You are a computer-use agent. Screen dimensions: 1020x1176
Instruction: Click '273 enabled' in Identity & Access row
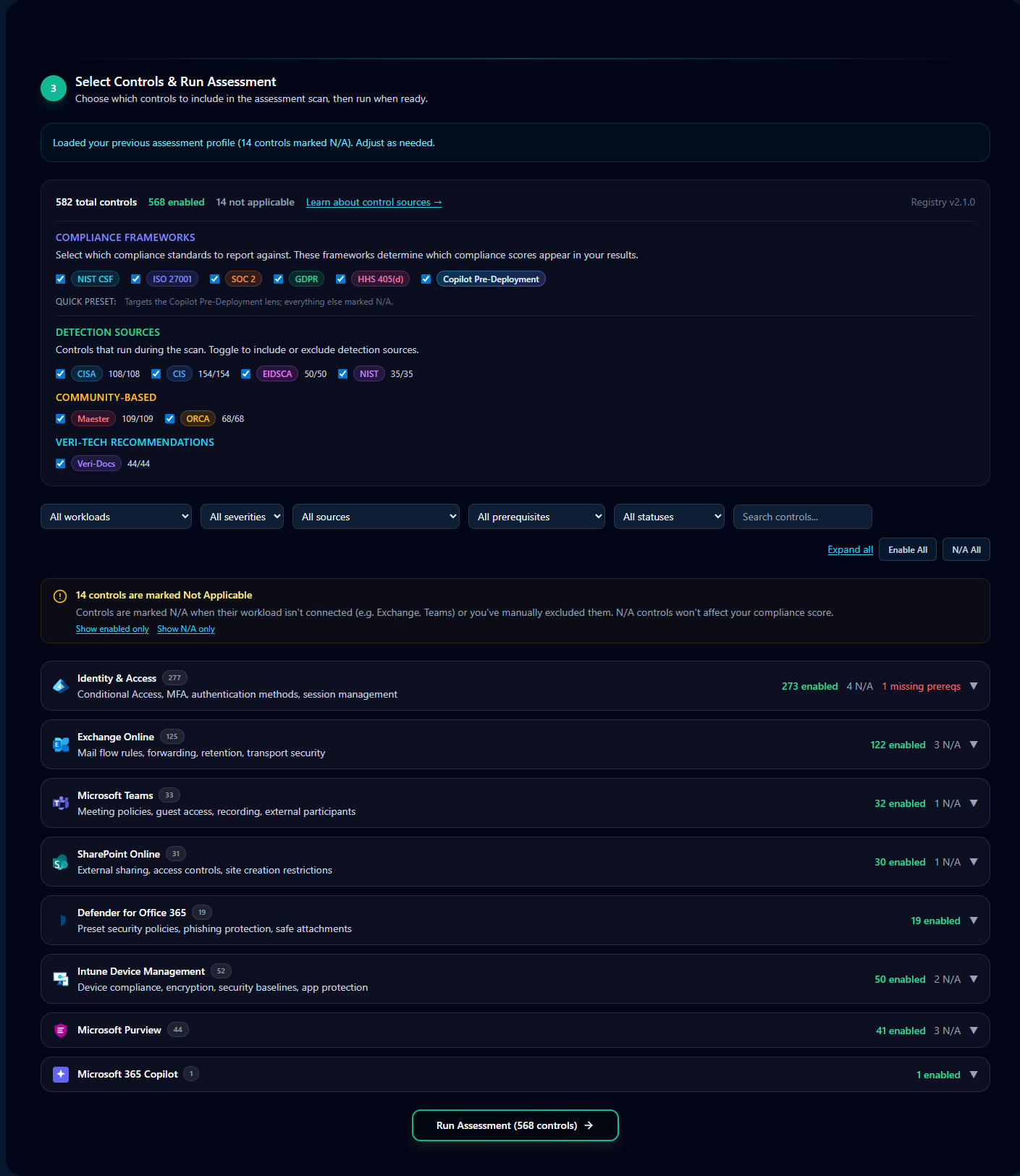click(809, 686)
